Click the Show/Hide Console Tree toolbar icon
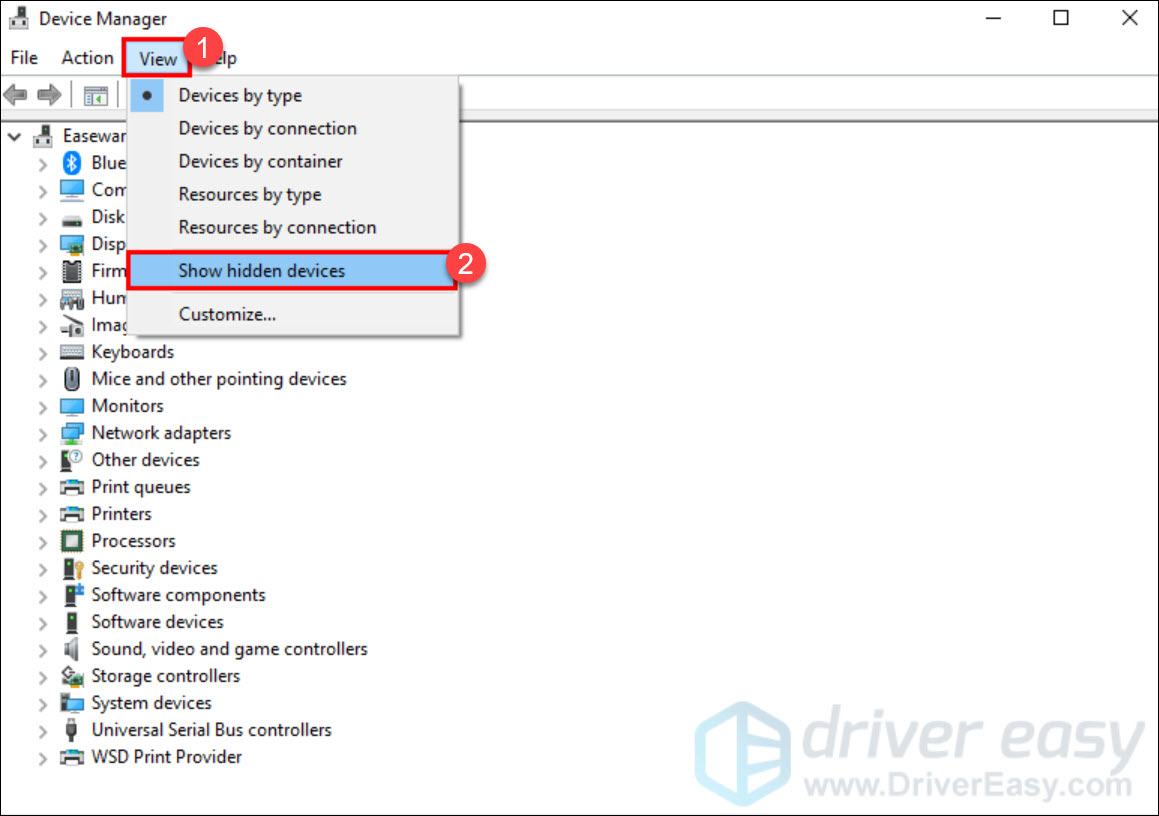 tap(95, 94)
